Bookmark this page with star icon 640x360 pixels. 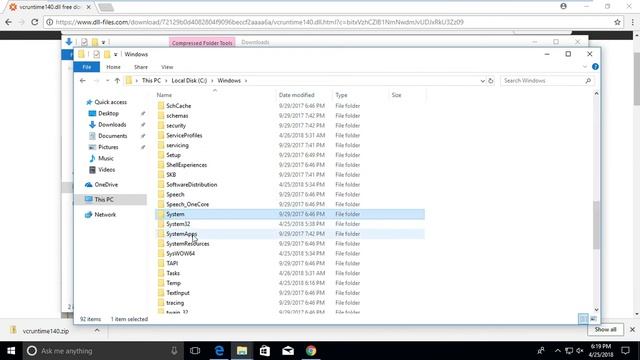pos(617,22)
